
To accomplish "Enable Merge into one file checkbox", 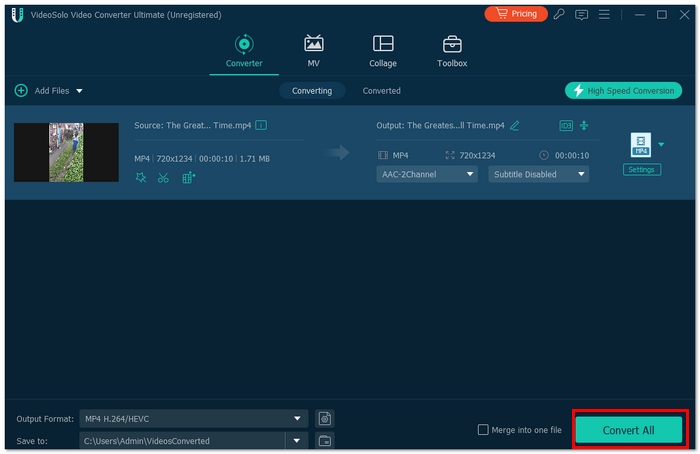I will 484,430.
